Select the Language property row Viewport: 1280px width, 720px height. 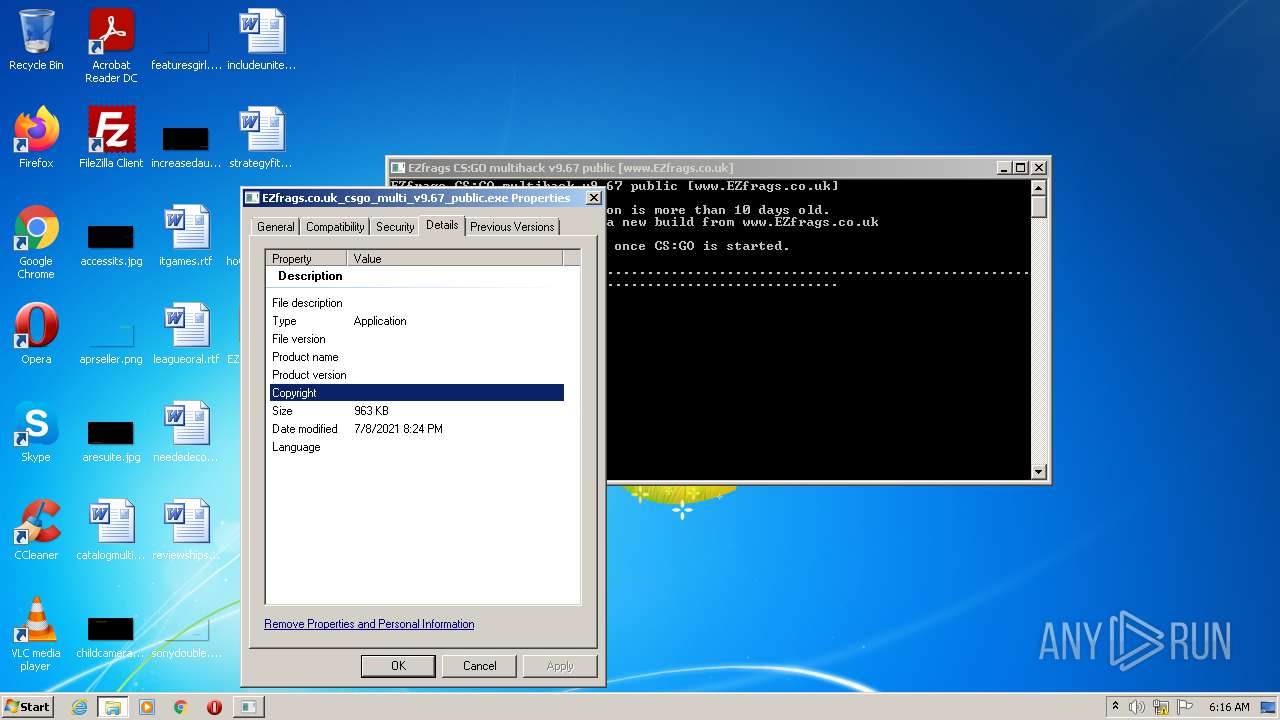[417, 447]
